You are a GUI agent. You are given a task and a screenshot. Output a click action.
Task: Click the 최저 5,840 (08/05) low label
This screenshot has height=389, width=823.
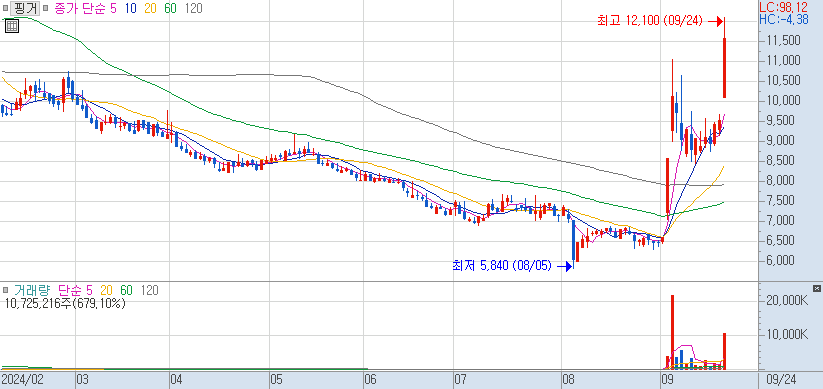click(502, 266)
